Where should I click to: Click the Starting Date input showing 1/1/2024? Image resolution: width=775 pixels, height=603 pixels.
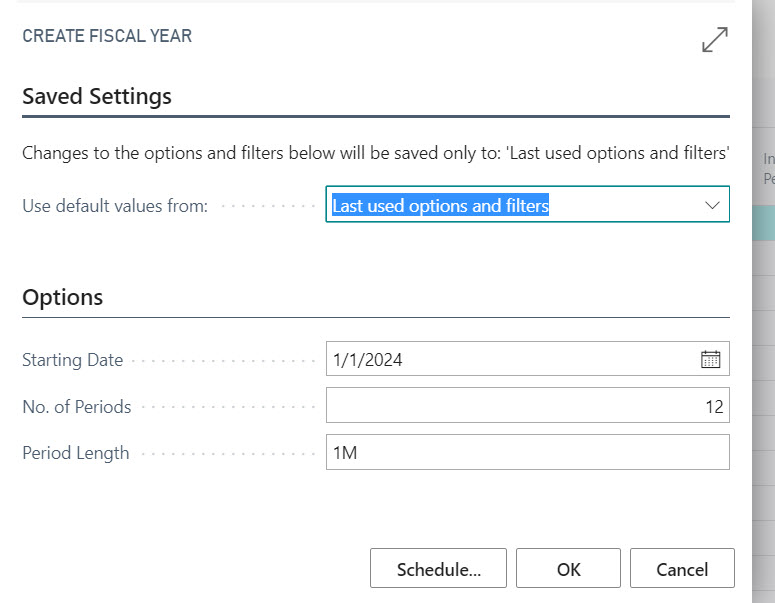[510, 360]
